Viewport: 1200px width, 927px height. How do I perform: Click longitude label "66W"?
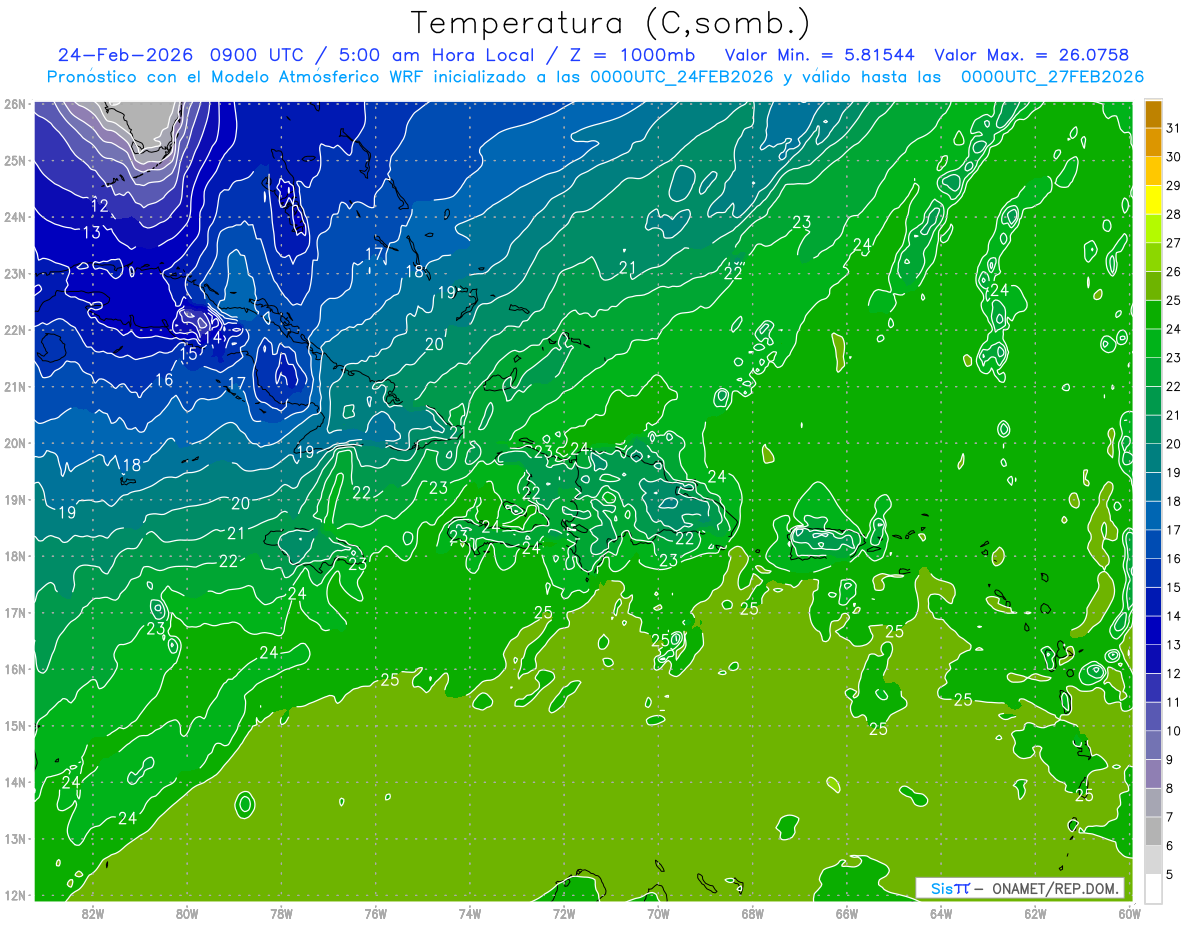click(846, 913)
